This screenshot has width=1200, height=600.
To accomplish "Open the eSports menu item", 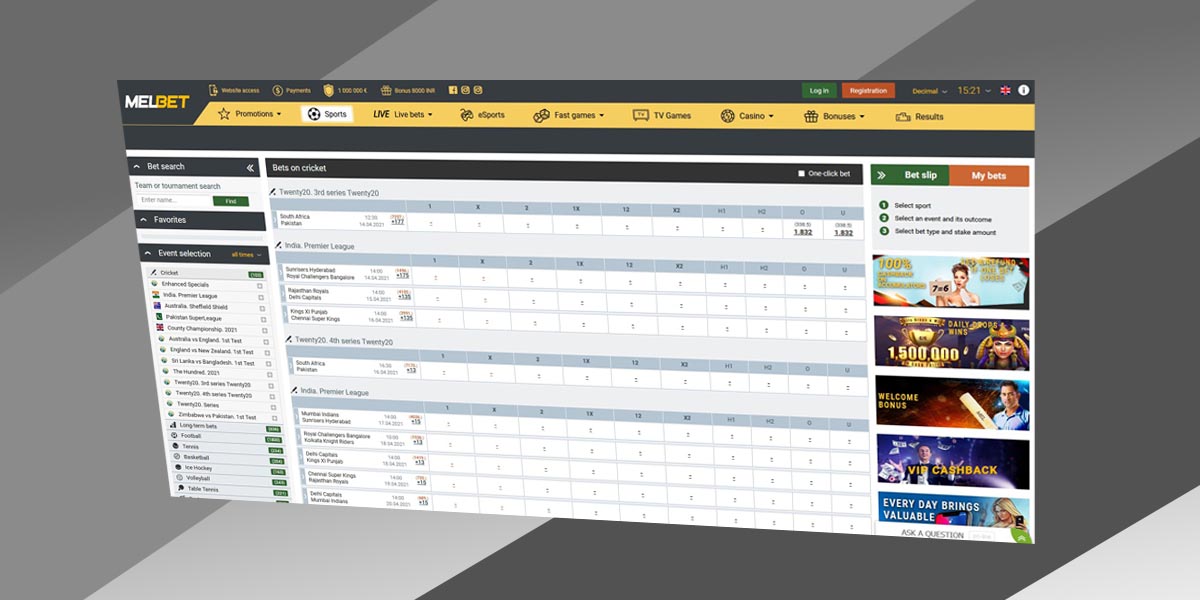I will [x=482, y=115].
